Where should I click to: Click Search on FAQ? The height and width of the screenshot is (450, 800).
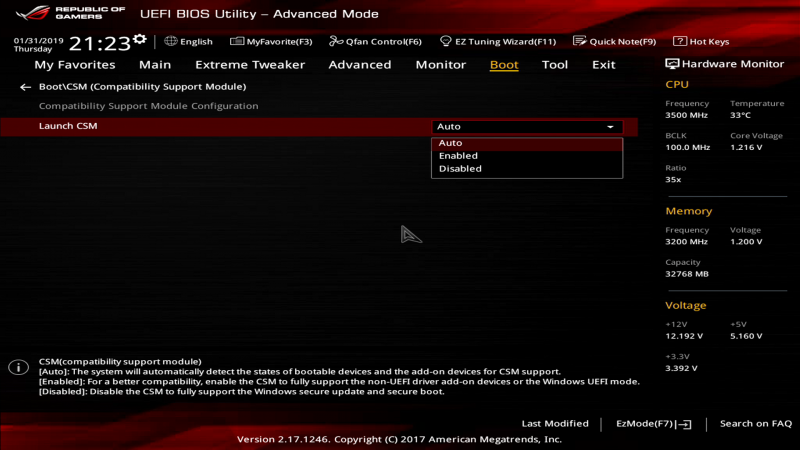756,423
